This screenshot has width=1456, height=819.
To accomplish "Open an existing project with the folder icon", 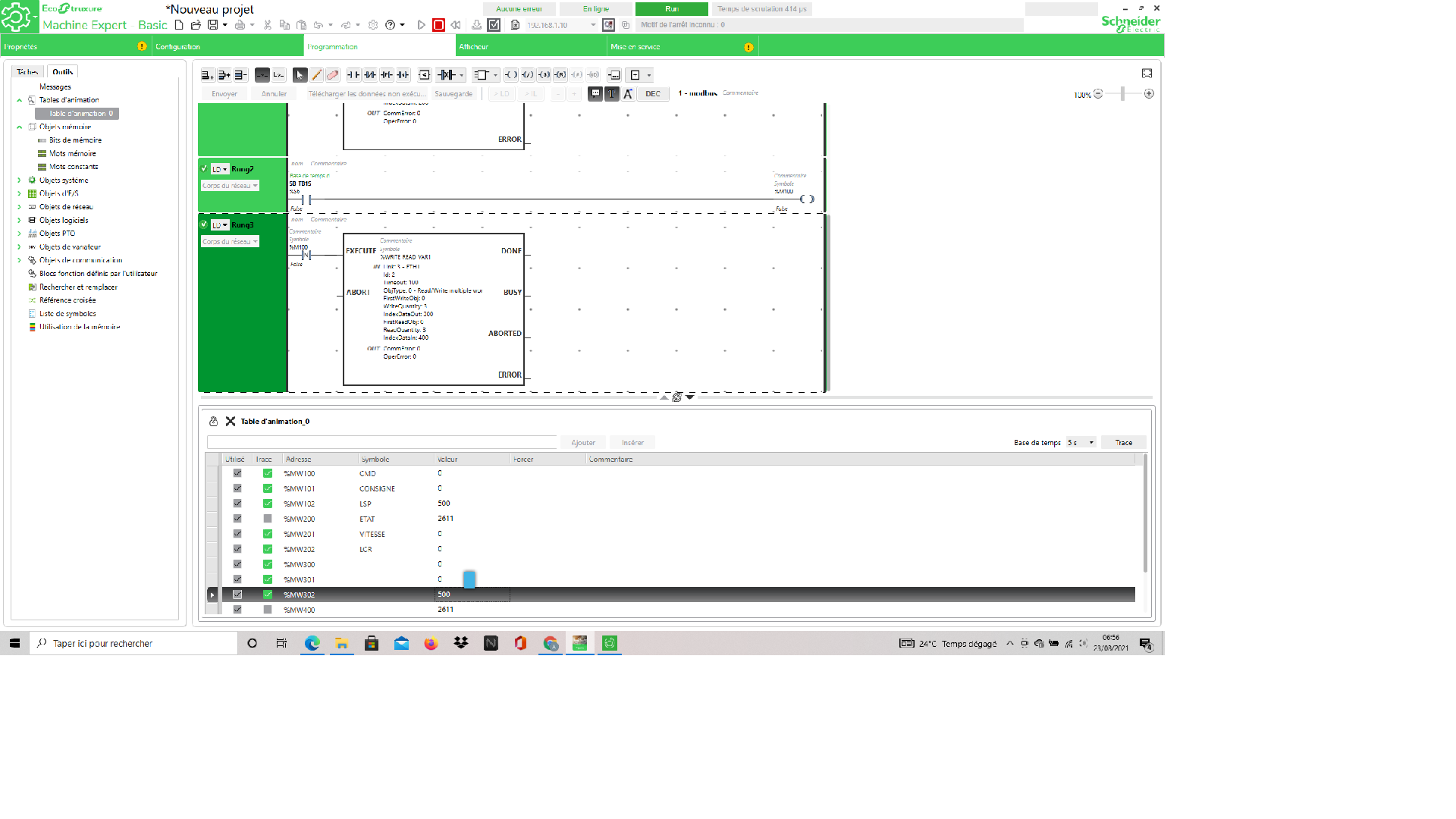I will [x=196, y=25].
